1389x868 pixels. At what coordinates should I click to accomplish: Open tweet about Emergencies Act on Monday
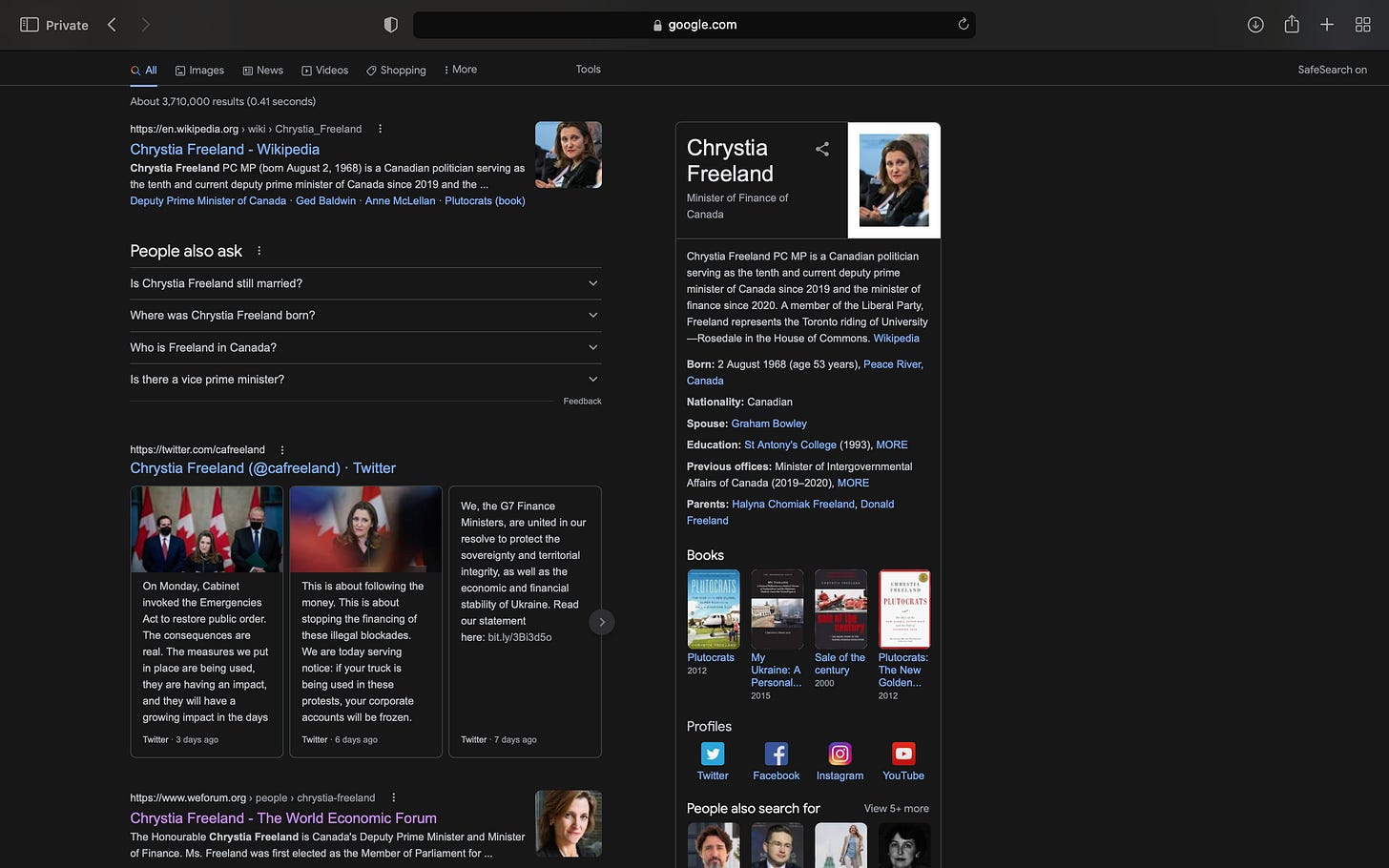pyautogui.click(x=206, y=622)
